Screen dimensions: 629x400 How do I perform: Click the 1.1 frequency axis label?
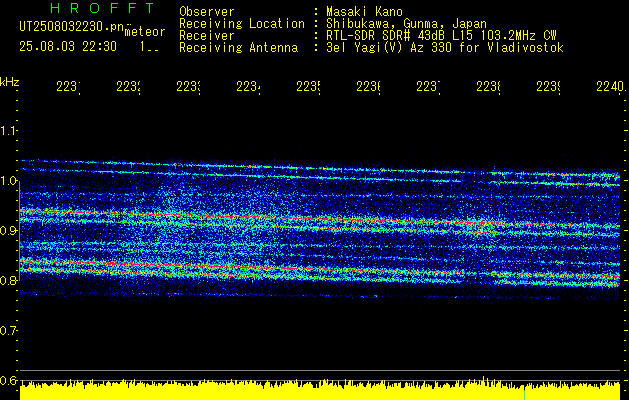[8, 130]
